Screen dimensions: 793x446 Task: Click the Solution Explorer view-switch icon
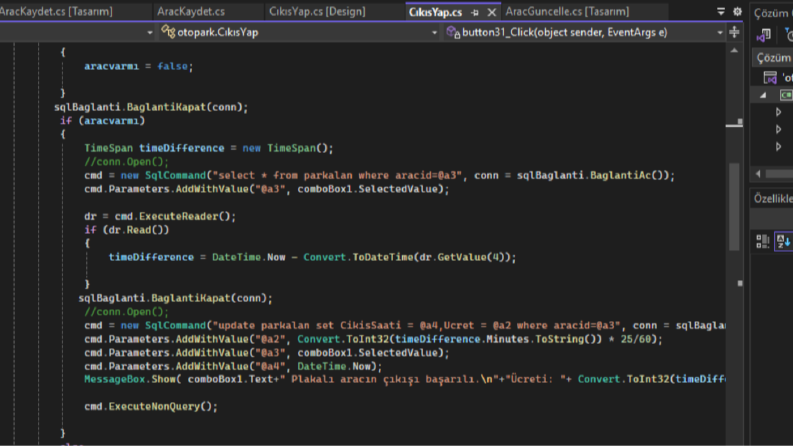pos(763,34)
